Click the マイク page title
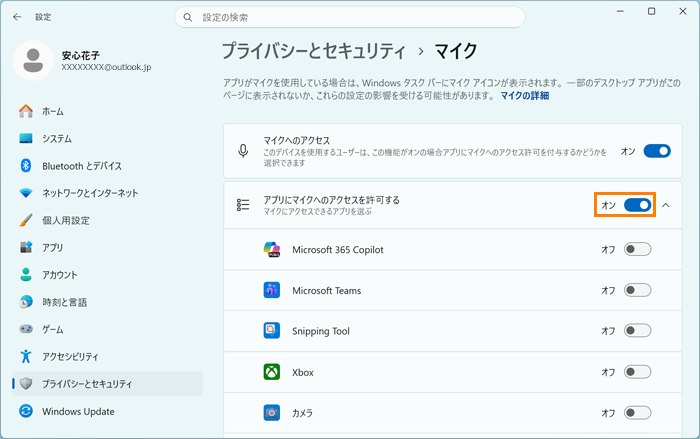The image size is (700, 439). pyautogui.click(x=456, y=51)
